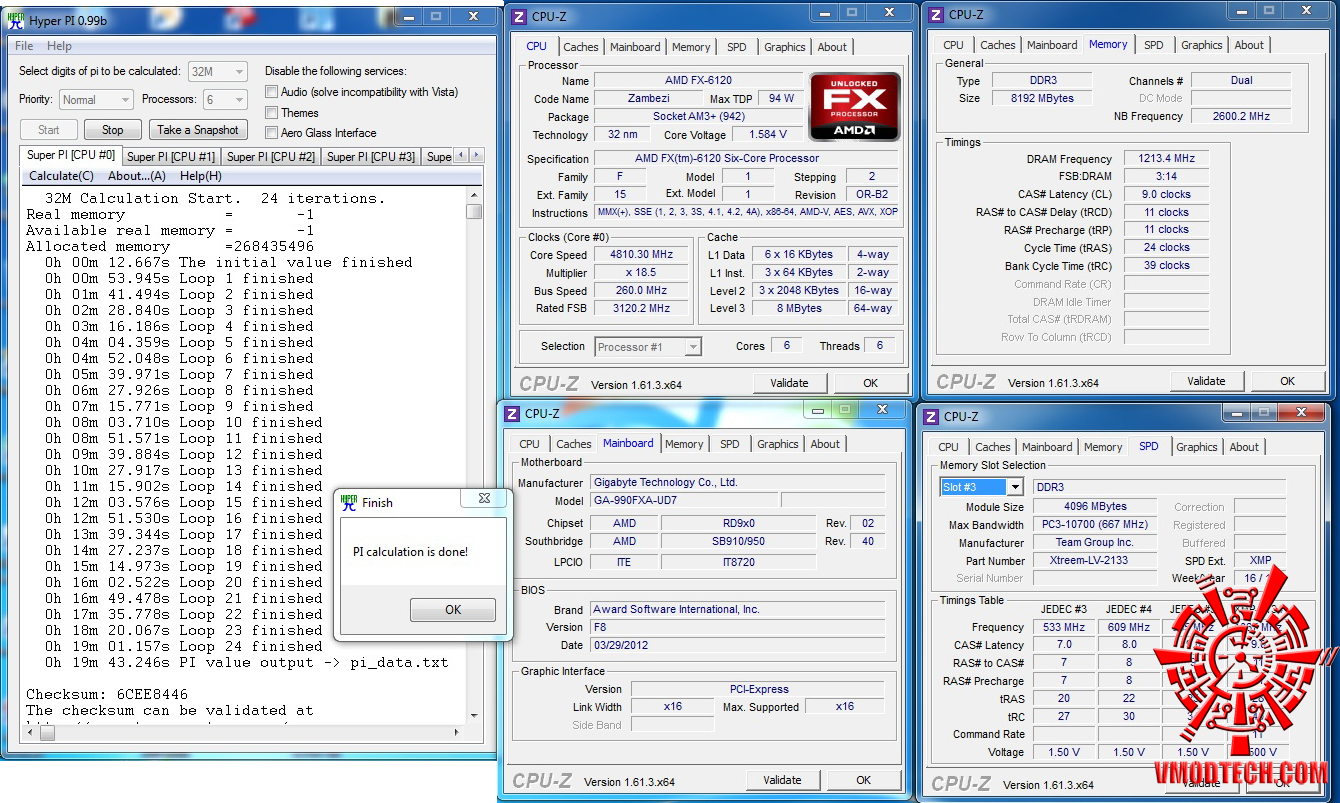Click OK in the CPU-Z window showing the CPU tab
The image size is (1340, 803).
click(871, 383)
